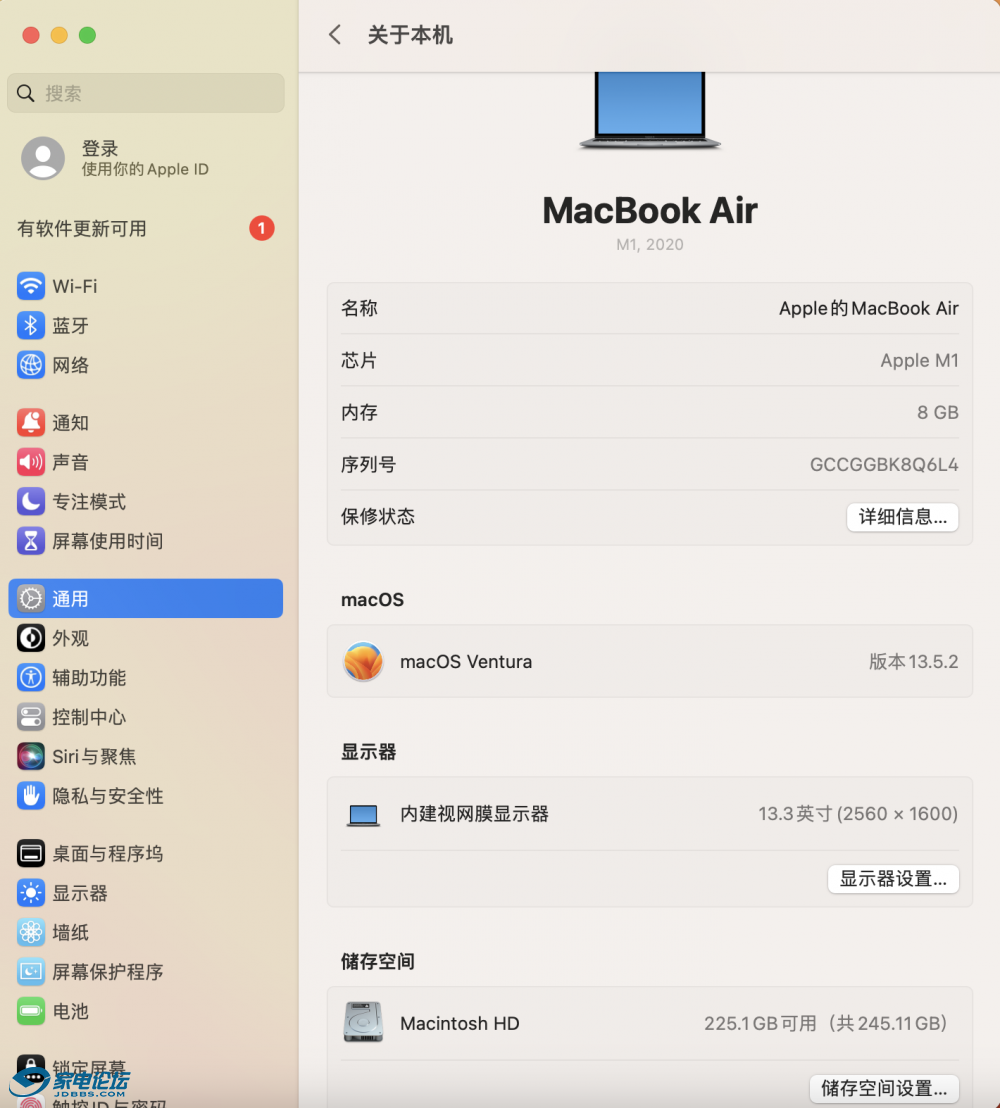The height and width of the screenshot is (1108, 1000).
Task: Click the 内建视网膜显示器 label
Action: (474, 814)
